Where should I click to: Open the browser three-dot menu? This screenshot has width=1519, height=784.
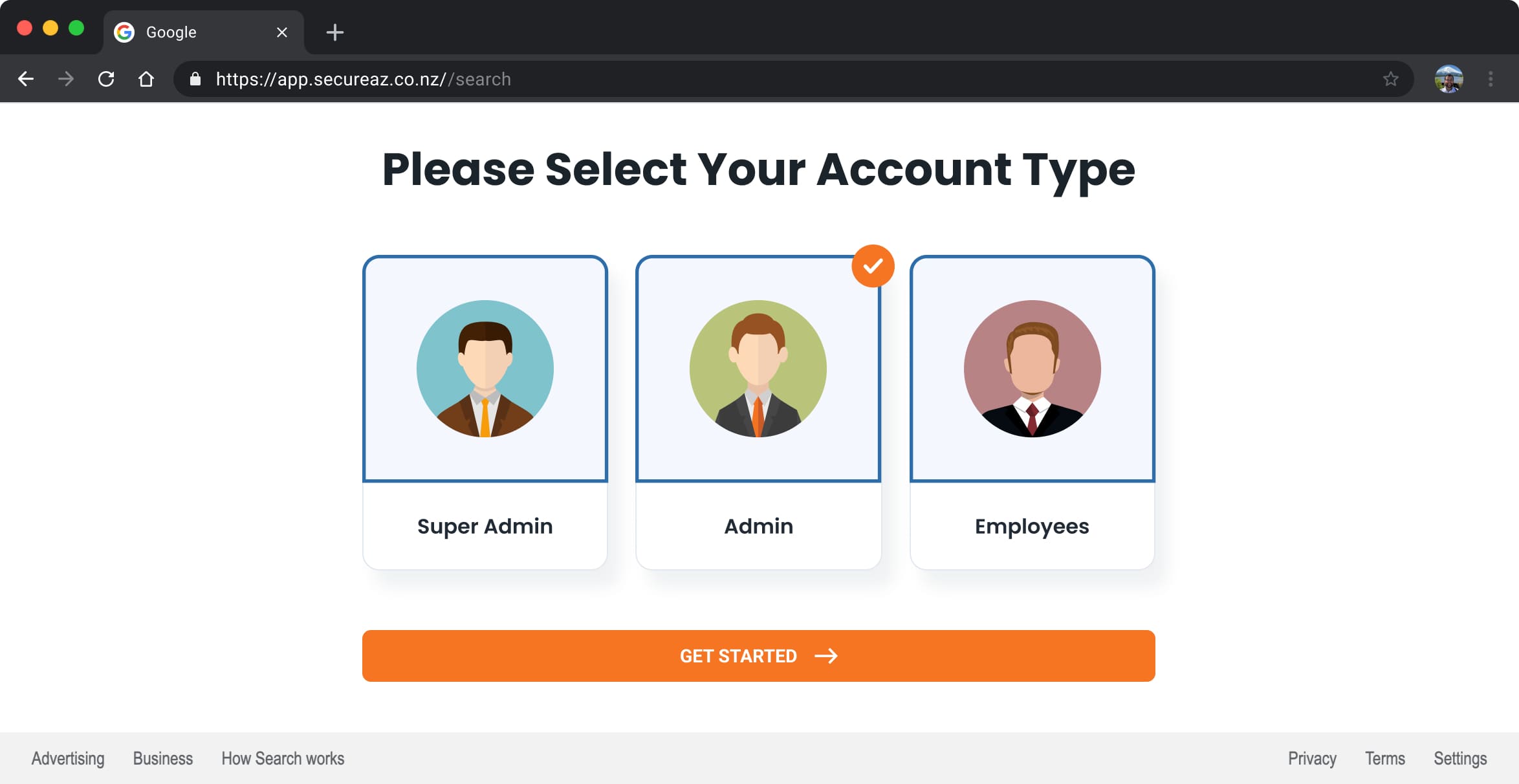click(x=1491, y=79)
